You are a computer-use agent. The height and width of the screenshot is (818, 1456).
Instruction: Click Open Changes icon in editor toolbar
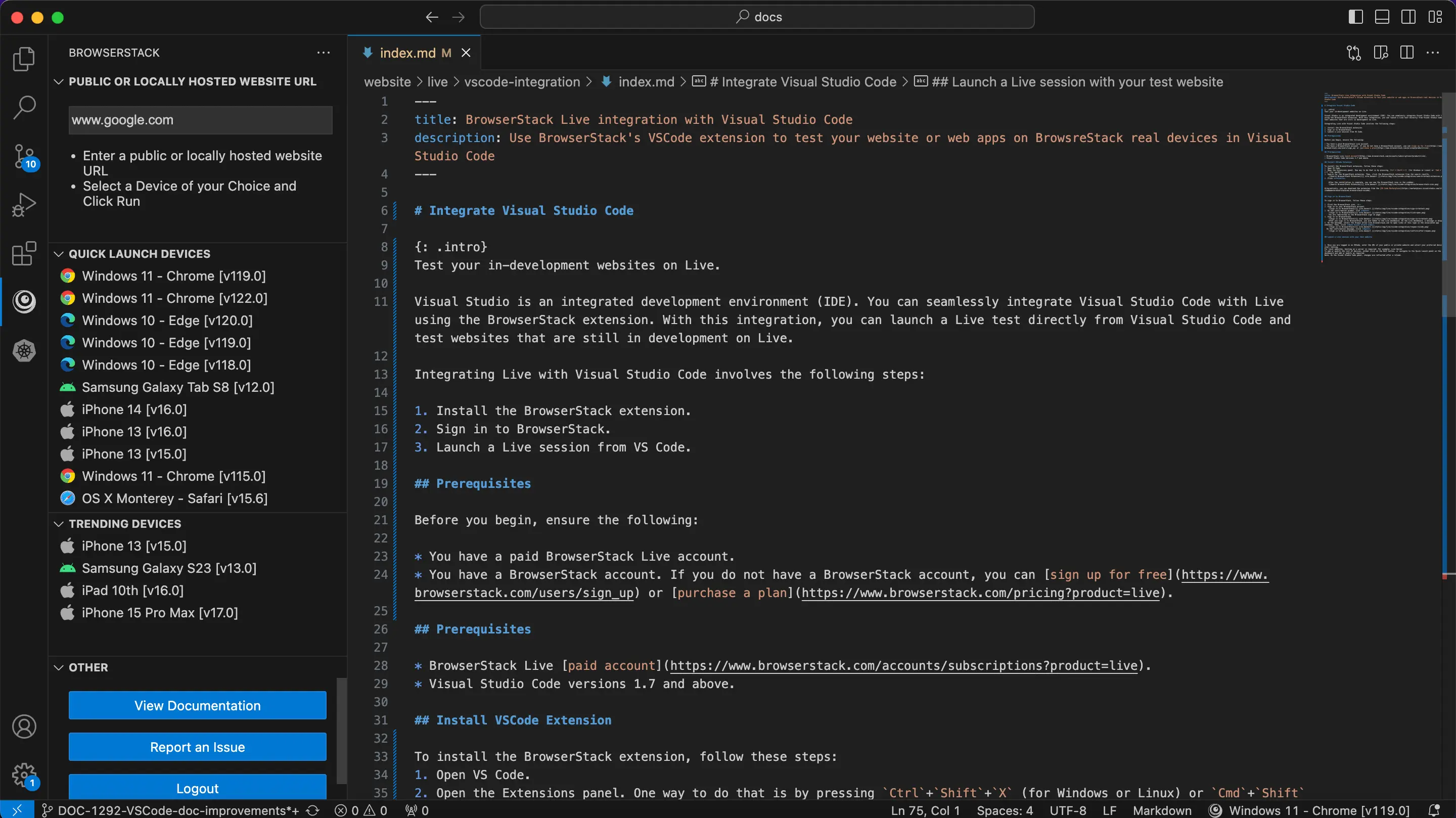[x=1353, y=53]
